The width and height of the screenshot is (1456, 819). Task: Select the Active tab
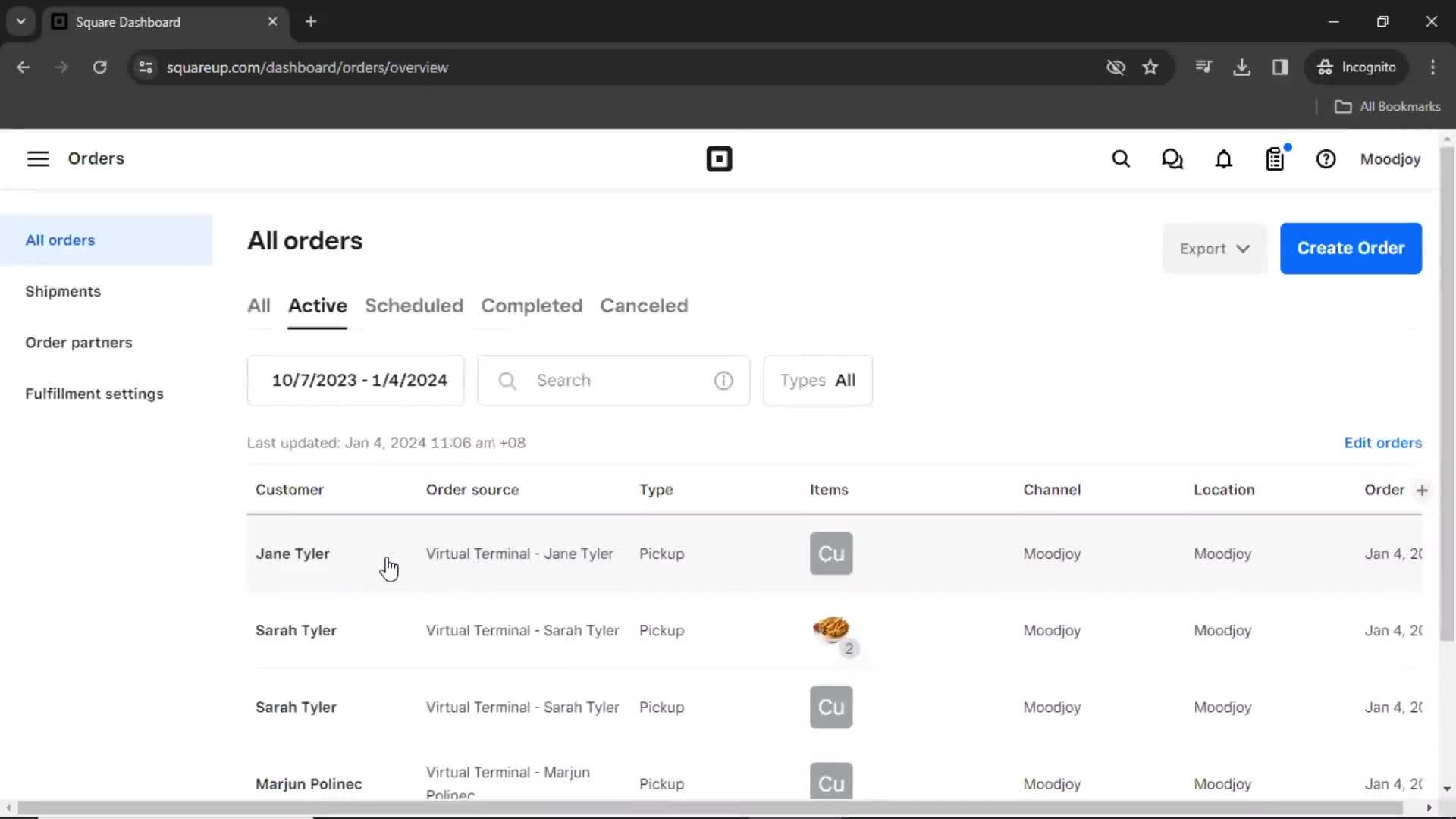317,306
